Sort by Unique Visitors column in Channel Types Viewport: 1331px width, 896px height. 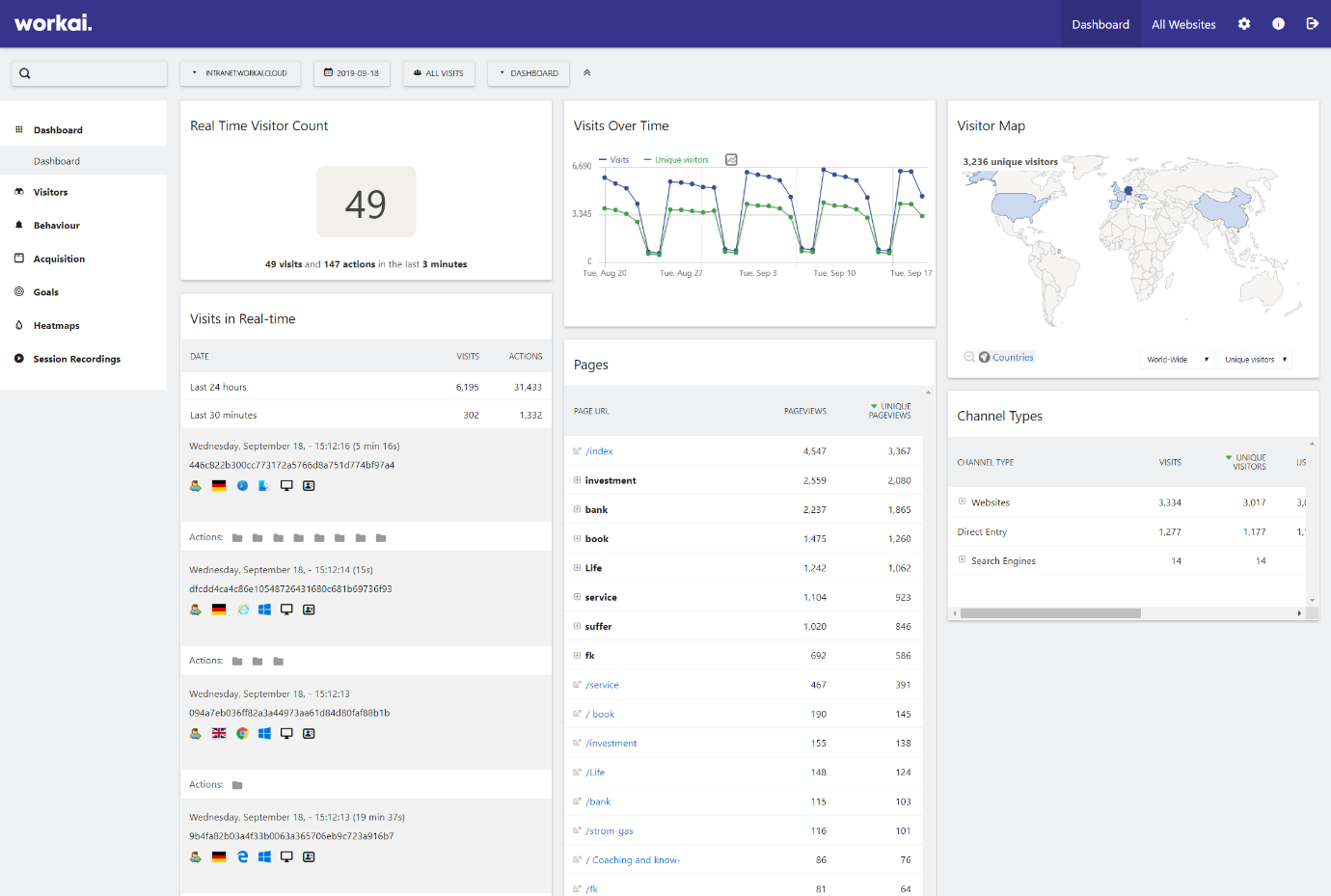(1247, 462)
